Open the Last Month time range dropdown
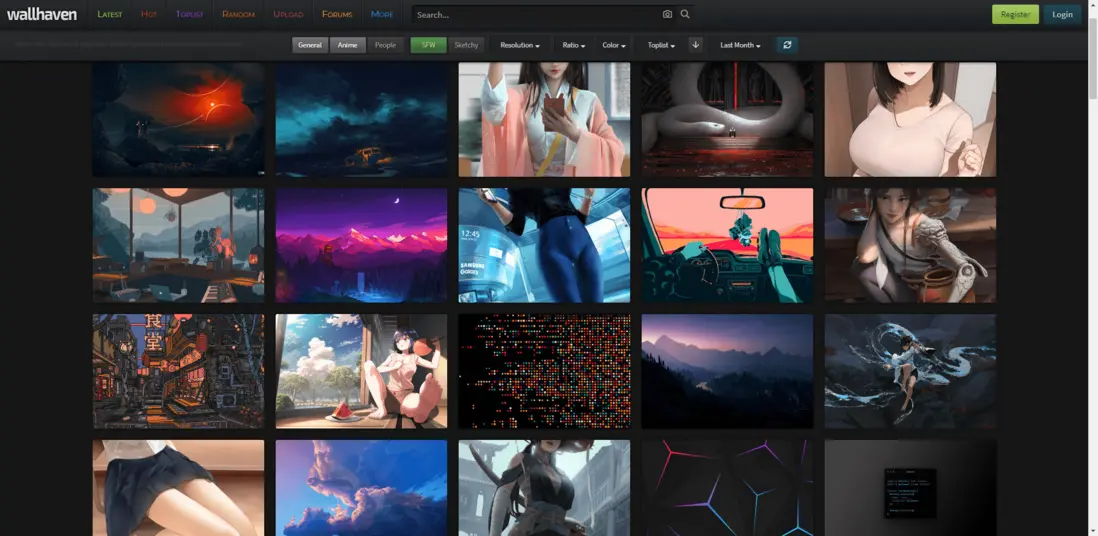Screen dimensions: 1098x536 (740, 45)
